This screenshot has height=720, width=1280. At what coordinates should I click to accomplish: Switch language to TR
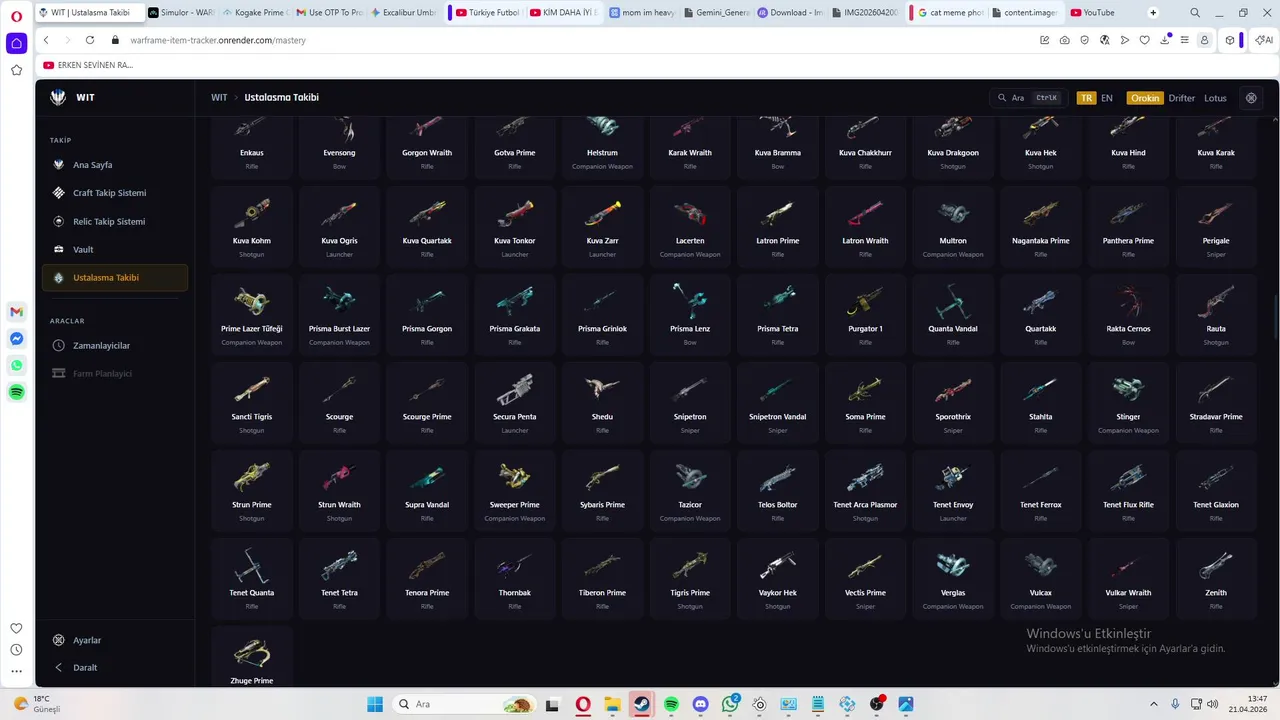coord(1086,98)
